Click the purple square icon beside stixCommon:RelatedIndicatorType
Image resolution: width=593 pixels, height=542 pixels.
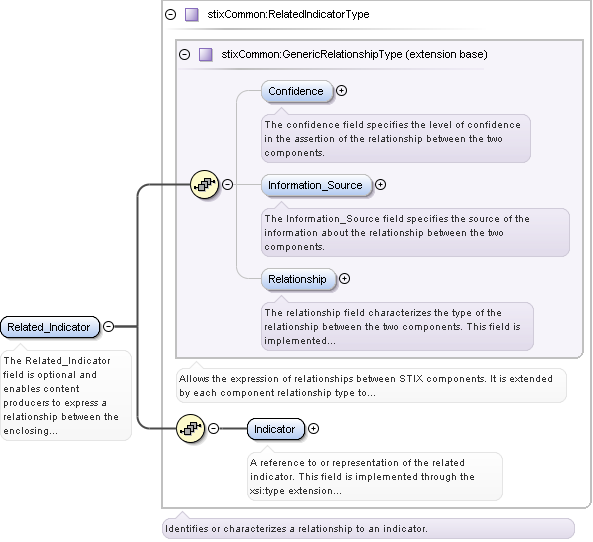point(192,15)
